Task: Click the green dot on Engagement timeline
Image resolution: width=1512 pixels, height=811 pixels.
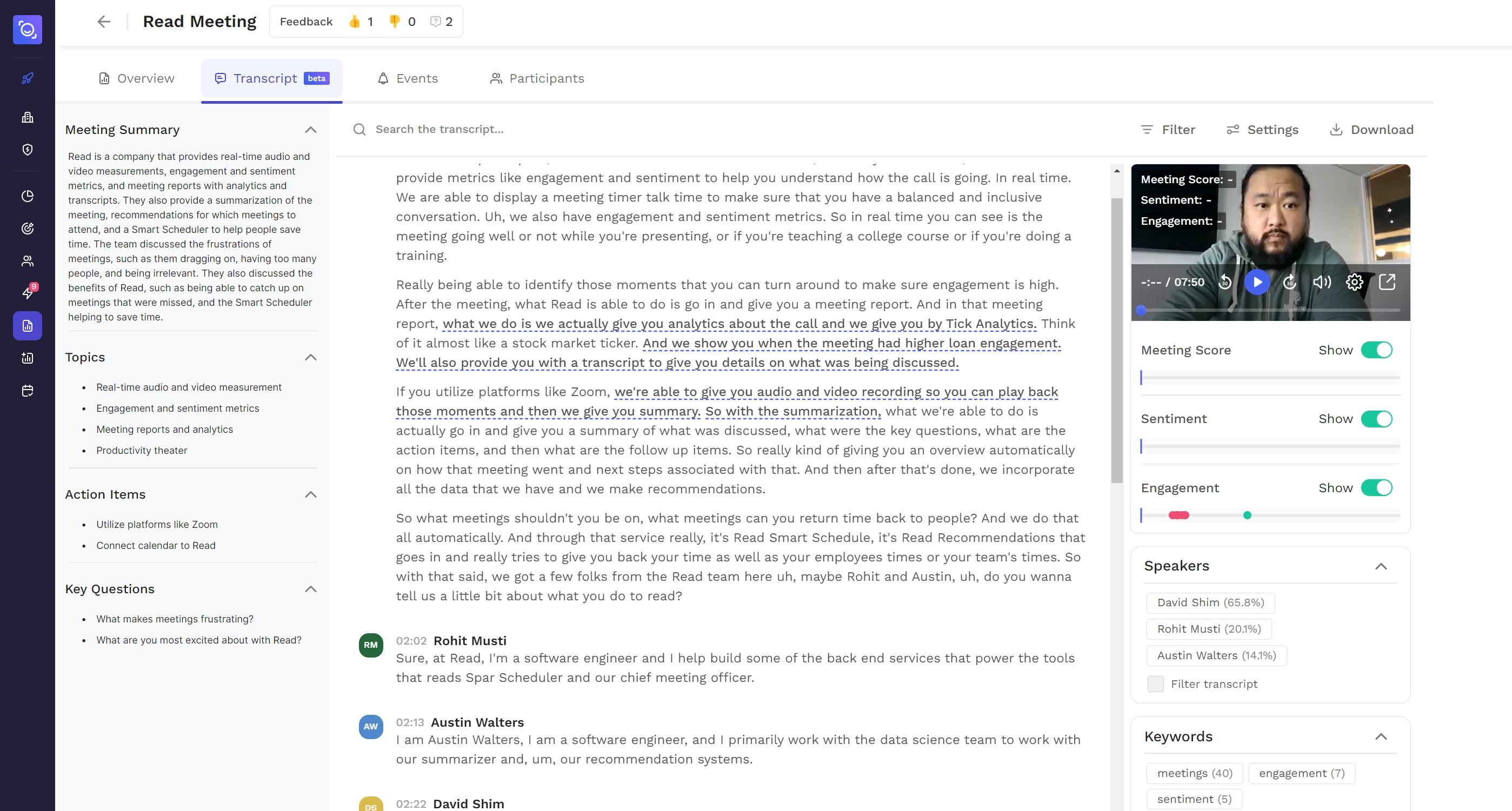Action: [1247, 515]
